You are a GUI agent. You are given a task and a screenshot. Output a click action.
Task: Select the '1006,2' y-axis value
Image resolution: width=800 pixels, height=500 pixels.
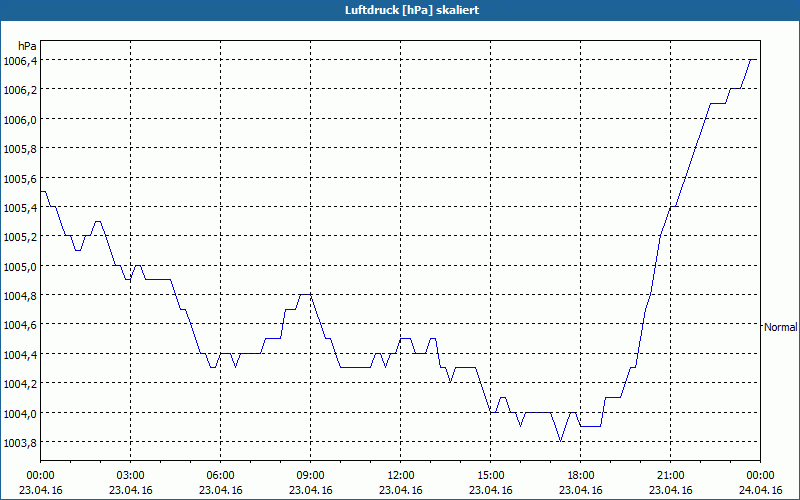pyautogui.click(x=20, y=90)
